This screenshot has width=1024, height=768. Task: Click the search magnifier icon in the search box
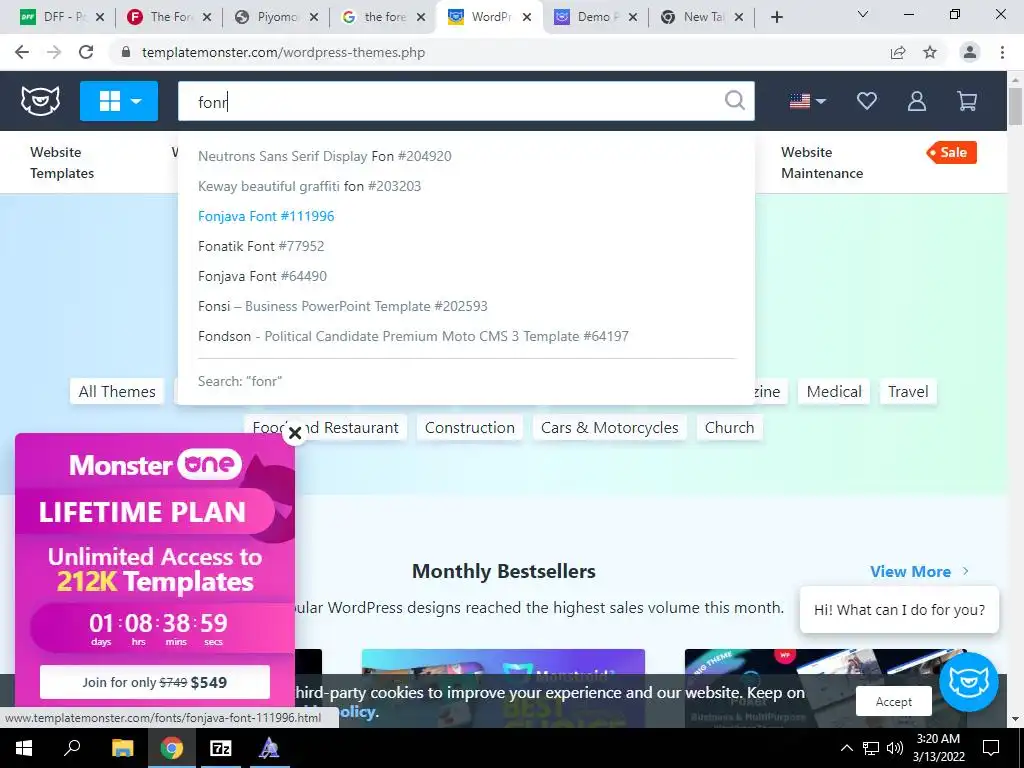pos(735,101)
